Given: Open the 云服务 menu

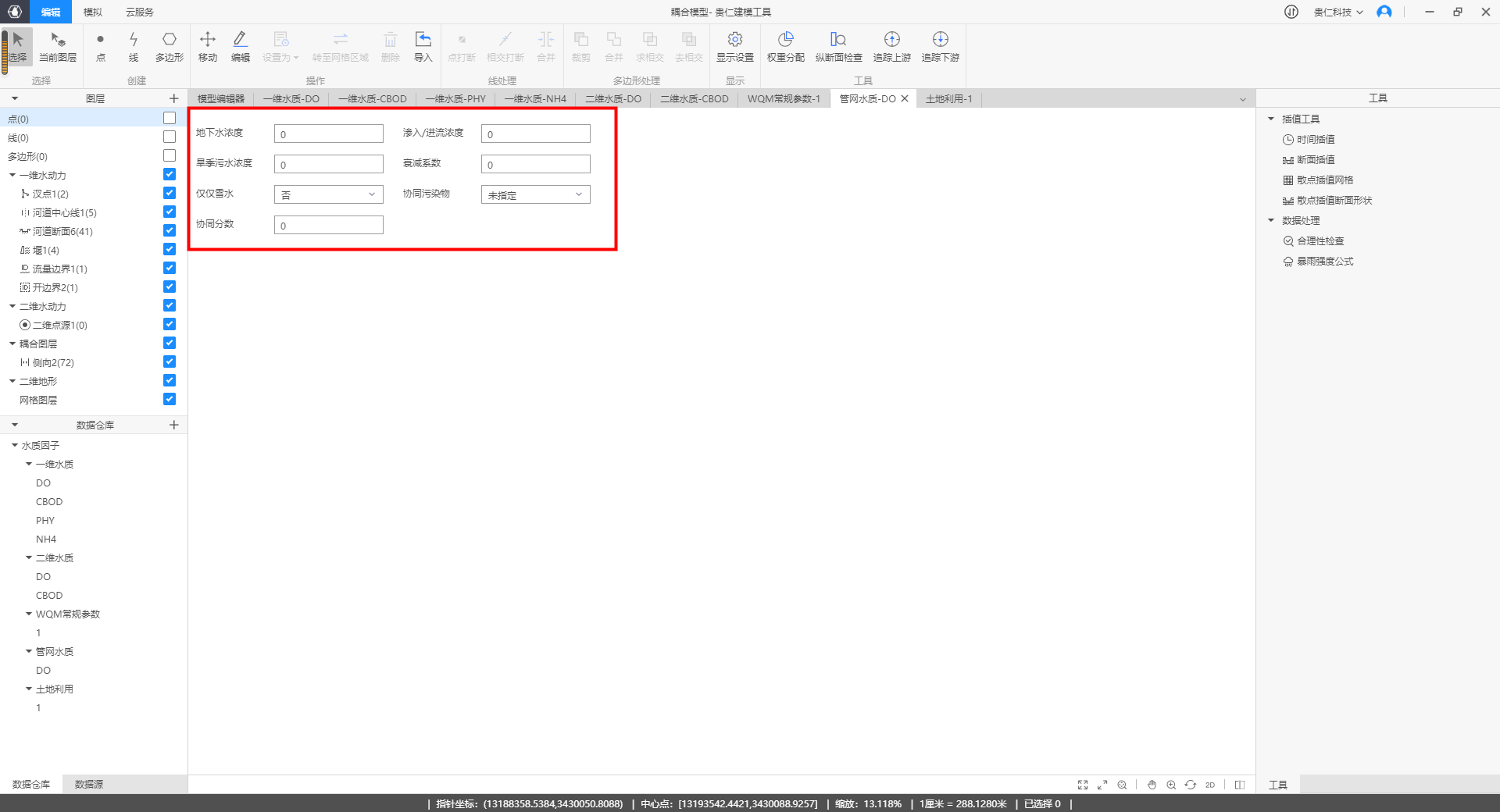Looking at the screenshot, I should pyautogui.click(x=139, y=12).
